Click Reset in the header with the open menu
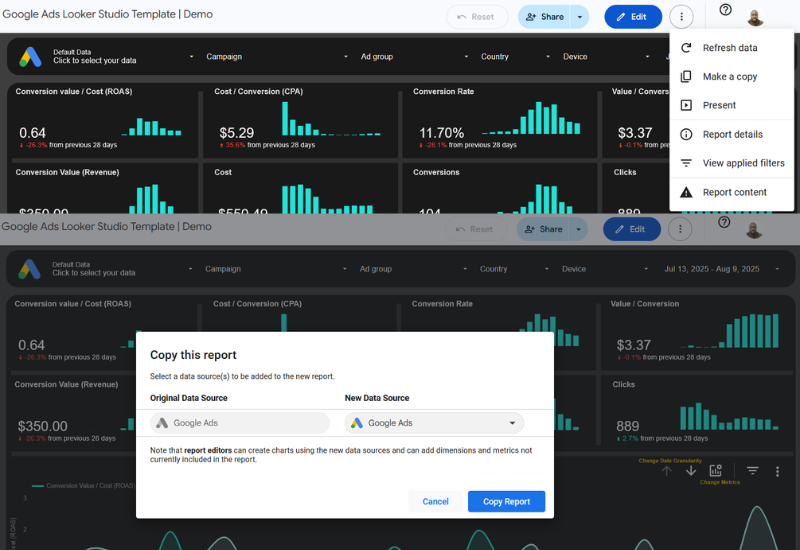 477,17
